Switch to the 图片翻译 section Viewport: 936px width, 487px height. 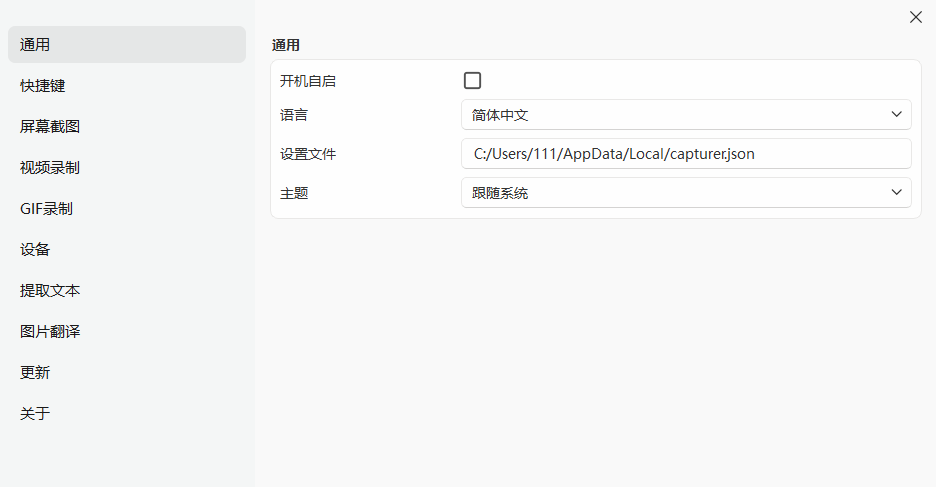(x=50, y=332)
